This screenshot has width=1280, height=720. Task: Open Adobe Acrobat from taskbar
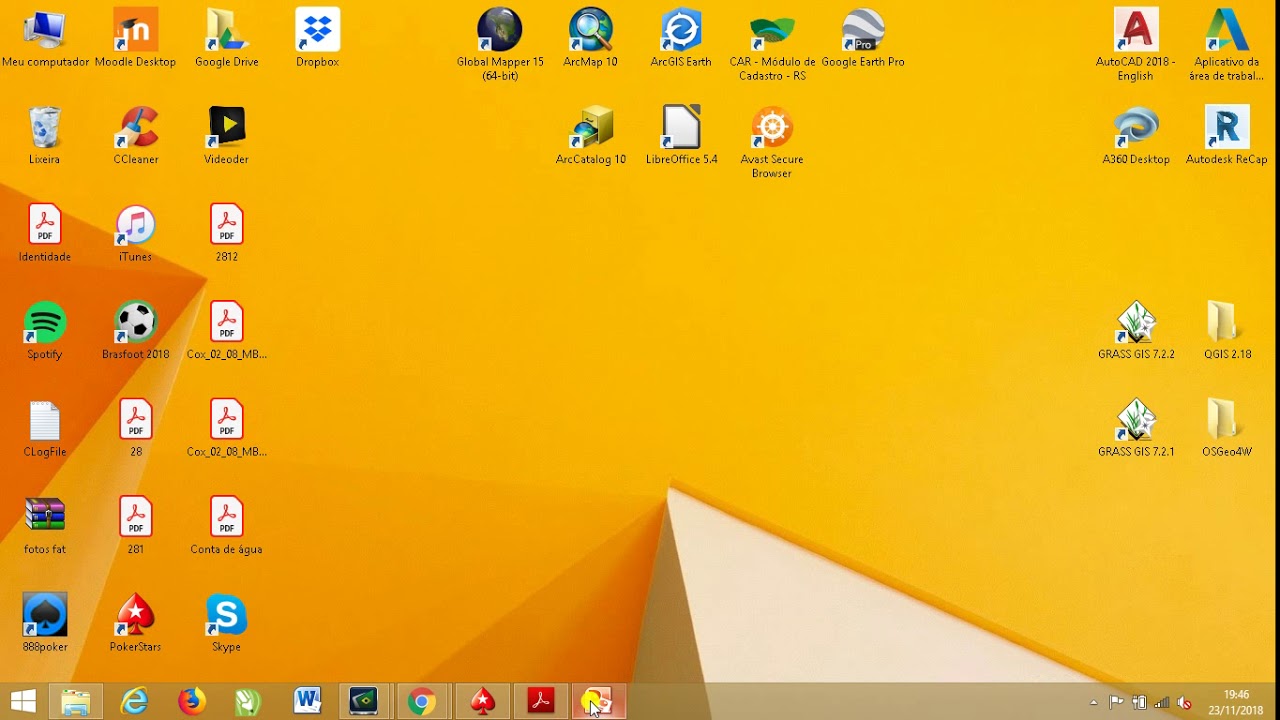point(541,702)
